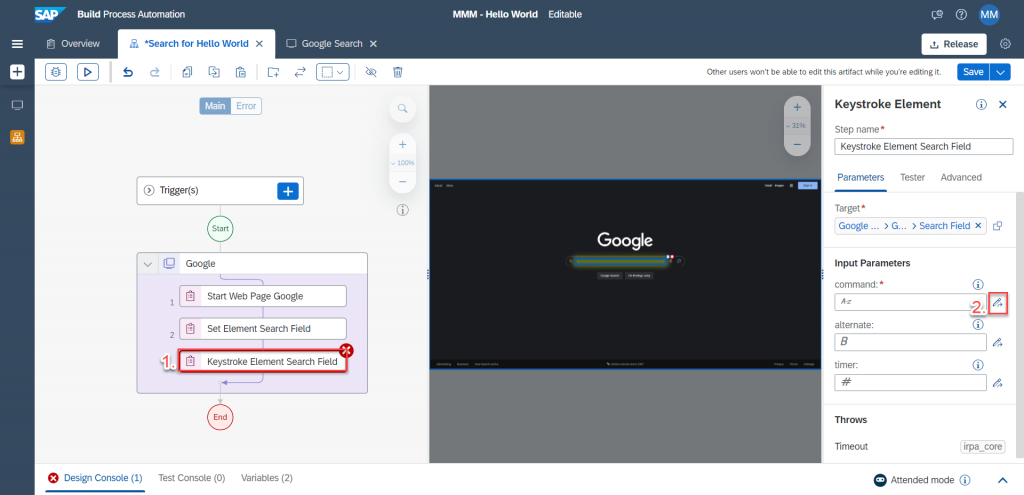1024x495 pixels.
Task: Click the Release button
Action: pos(954,44)
